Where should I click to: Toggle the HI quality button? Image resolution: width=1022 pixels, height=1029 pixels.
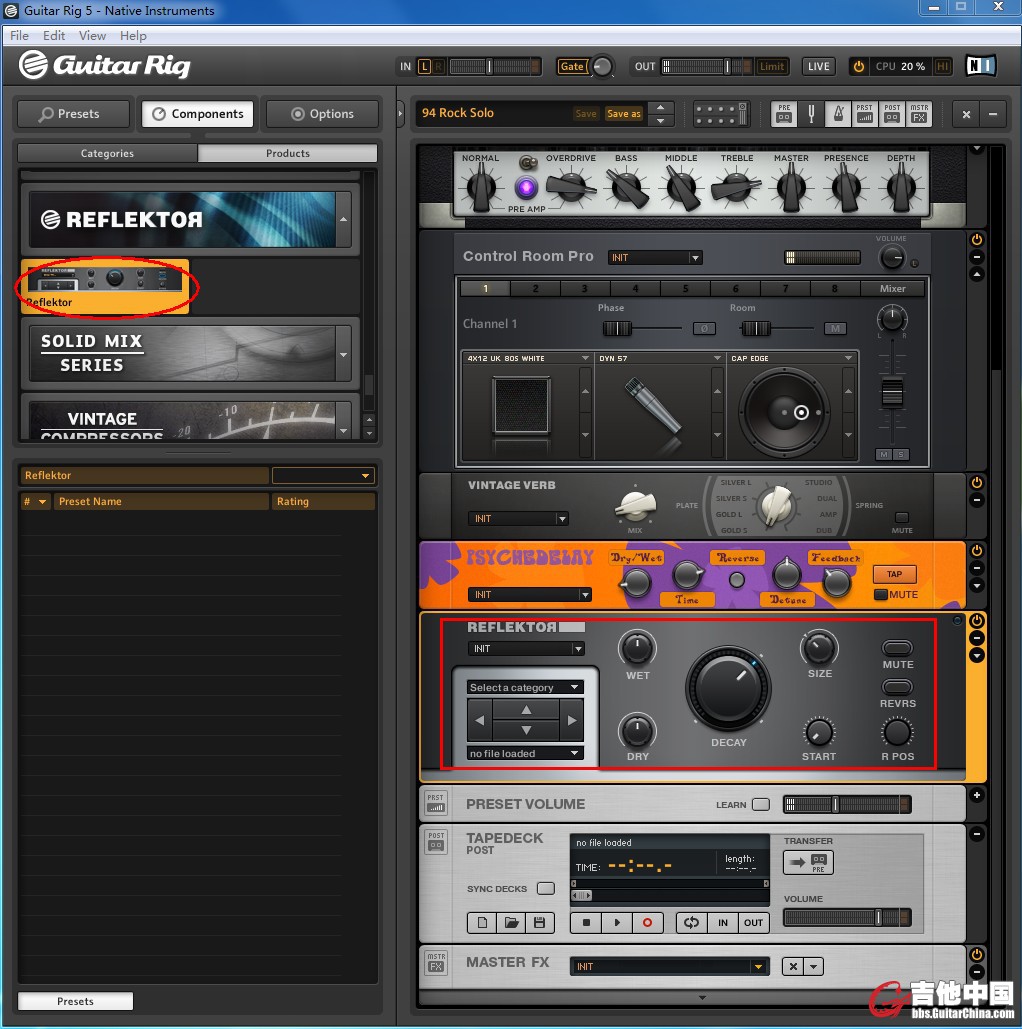[x=943, y=66]
